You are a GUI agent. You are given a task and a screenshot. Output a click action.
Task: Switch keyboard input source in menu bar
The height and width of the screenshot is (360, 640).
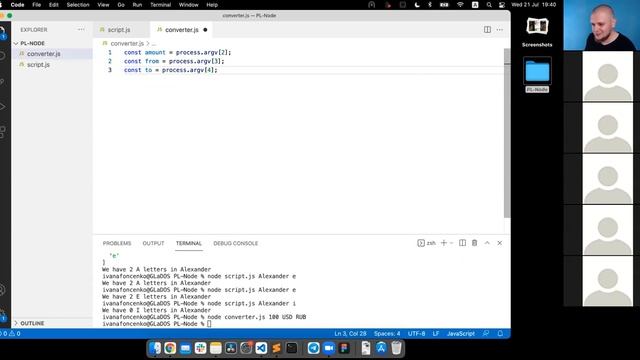pos(475,5)
